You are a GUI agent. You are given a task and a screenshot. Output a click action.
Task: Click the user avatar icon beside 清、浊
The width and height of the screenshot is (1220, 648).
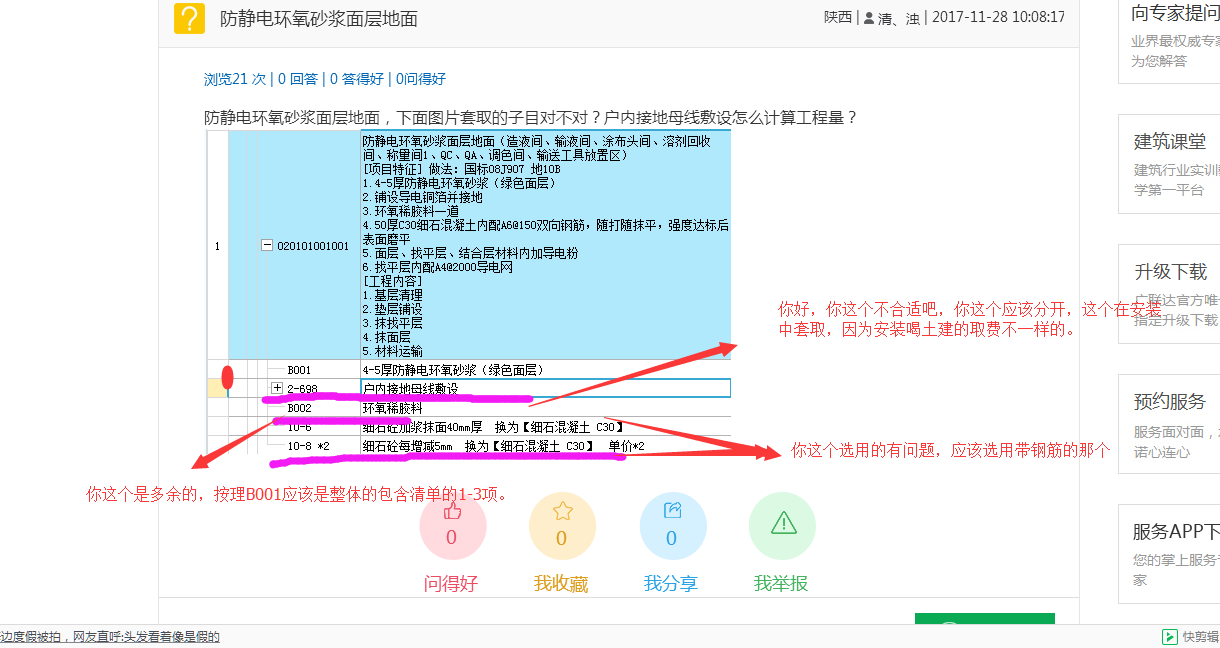click(x=869, y=18)
